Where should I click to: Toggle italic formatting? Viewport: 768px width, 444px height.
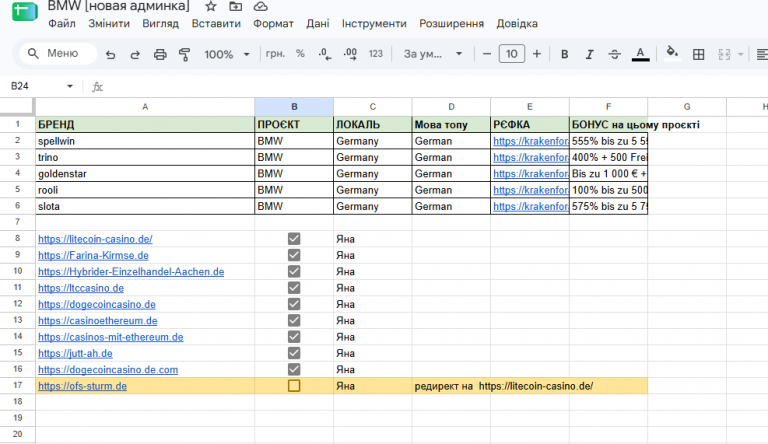pyautogui.click(x=589, y=54)
